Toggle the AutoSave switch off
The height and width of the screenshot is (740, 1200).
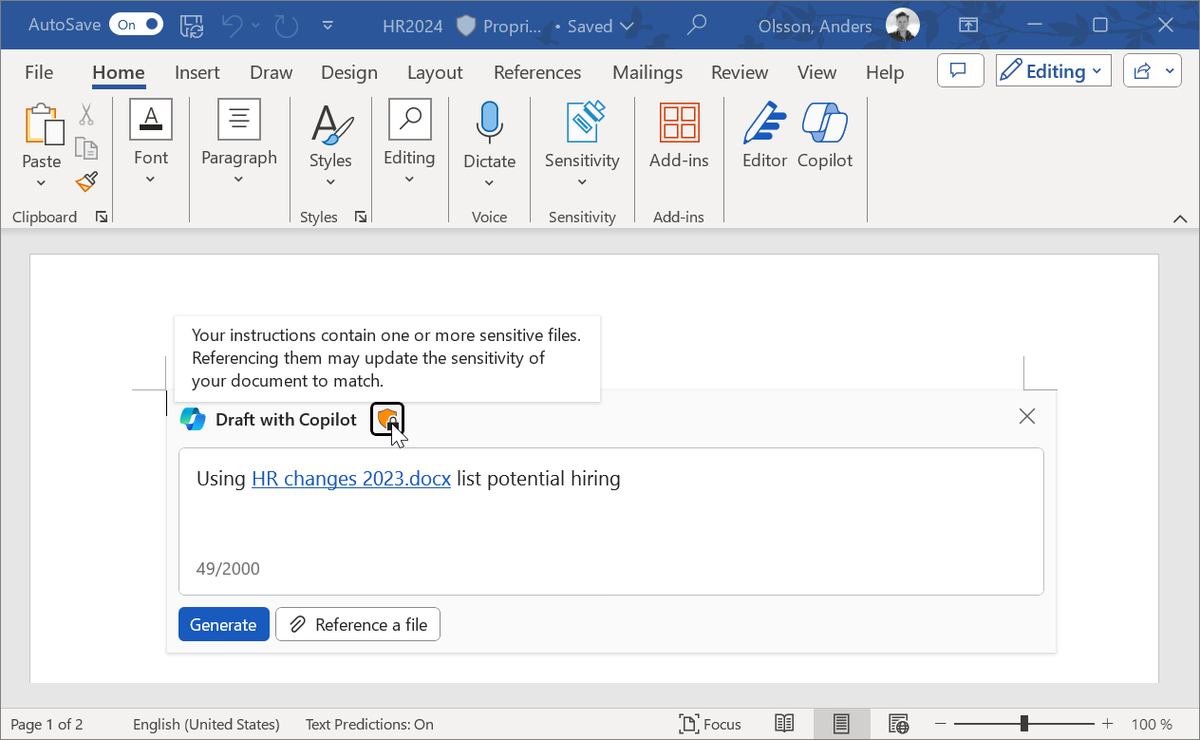click(x=136, y=25)
